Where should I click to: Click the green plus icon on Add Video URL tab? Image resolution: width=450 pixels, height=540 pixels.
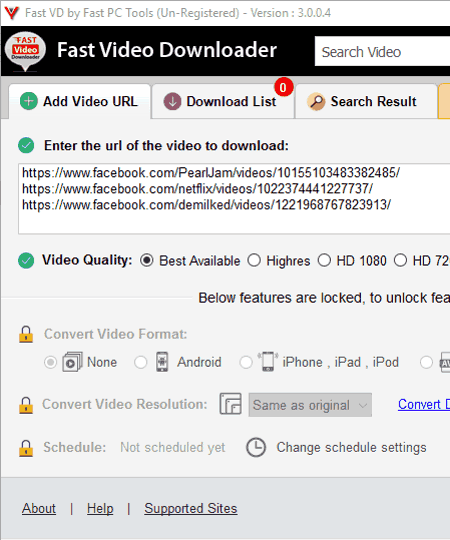29,101
